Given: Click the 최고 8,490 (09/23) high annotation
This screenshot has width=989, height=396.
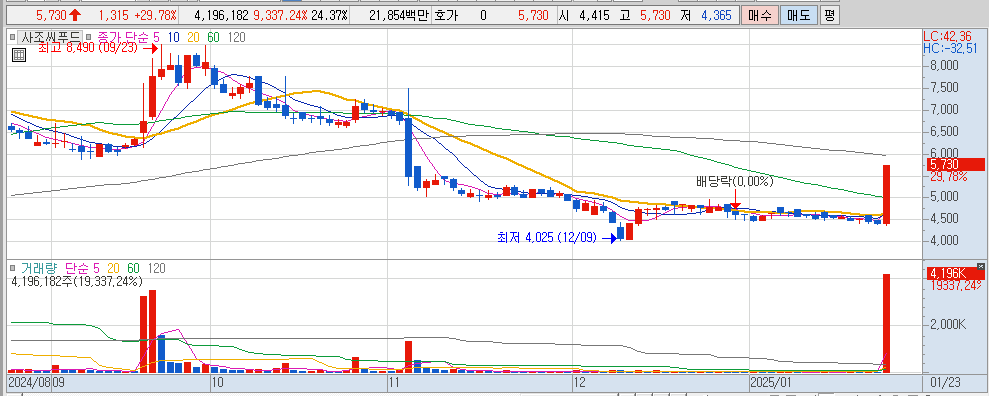Looking at the screenshot, I should [x=87, y=47].
